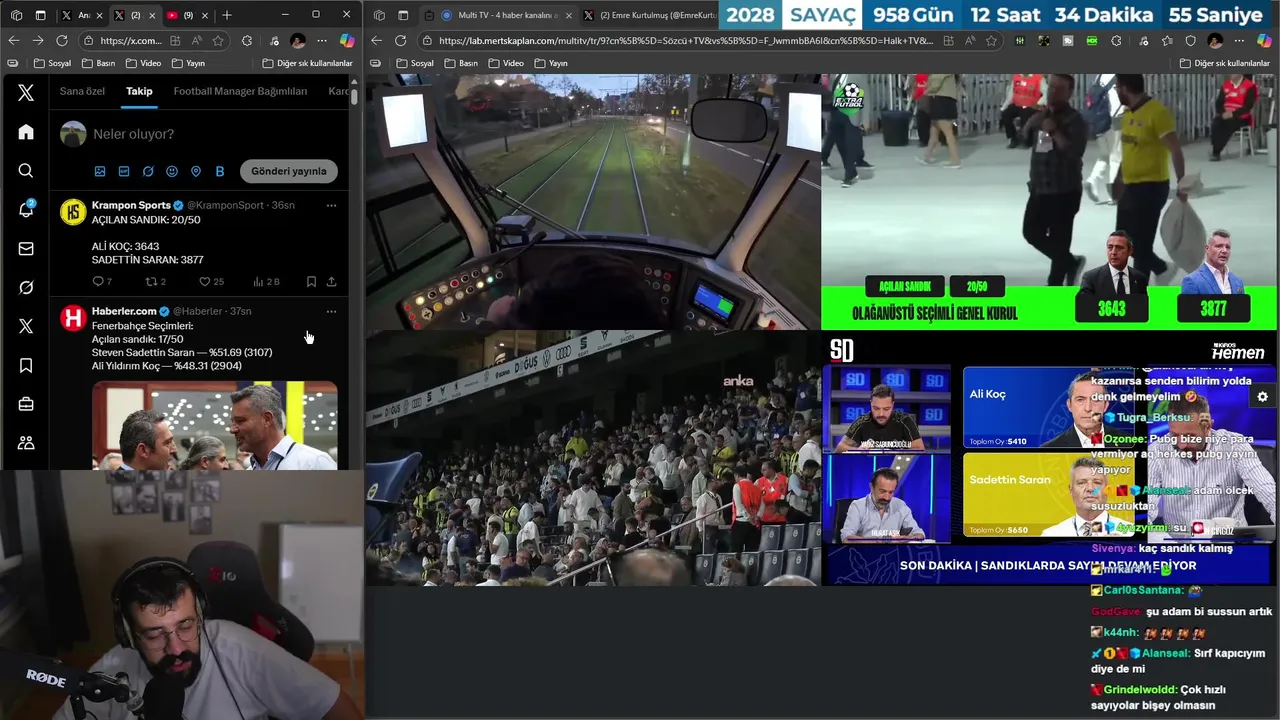Open Communities icon in X sidebar
Image resolution: width=1280 pixels, height=720 pixels.
[26, 443]
